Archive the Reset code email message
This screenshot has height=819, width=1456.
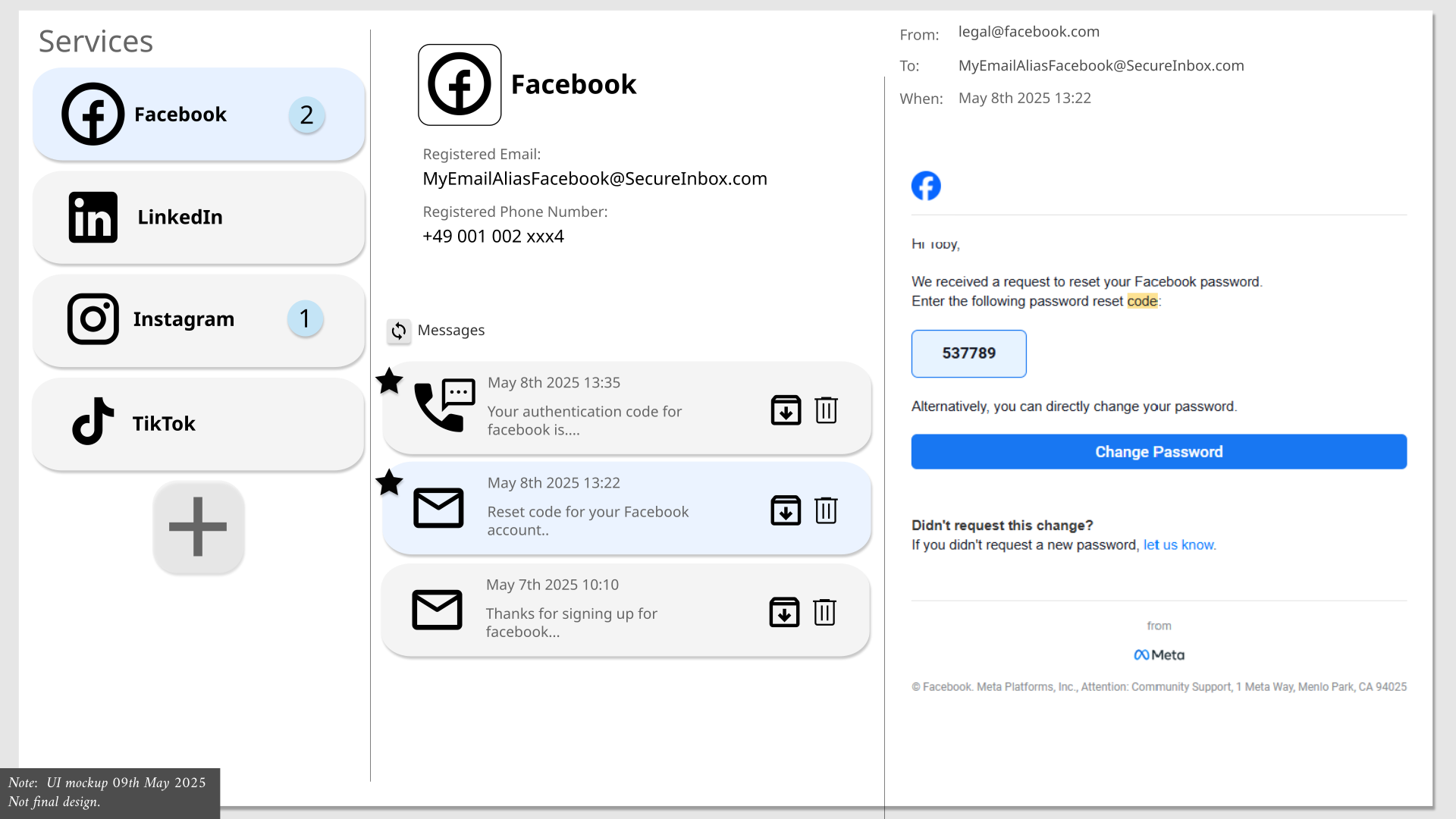[x=786, y=510]
